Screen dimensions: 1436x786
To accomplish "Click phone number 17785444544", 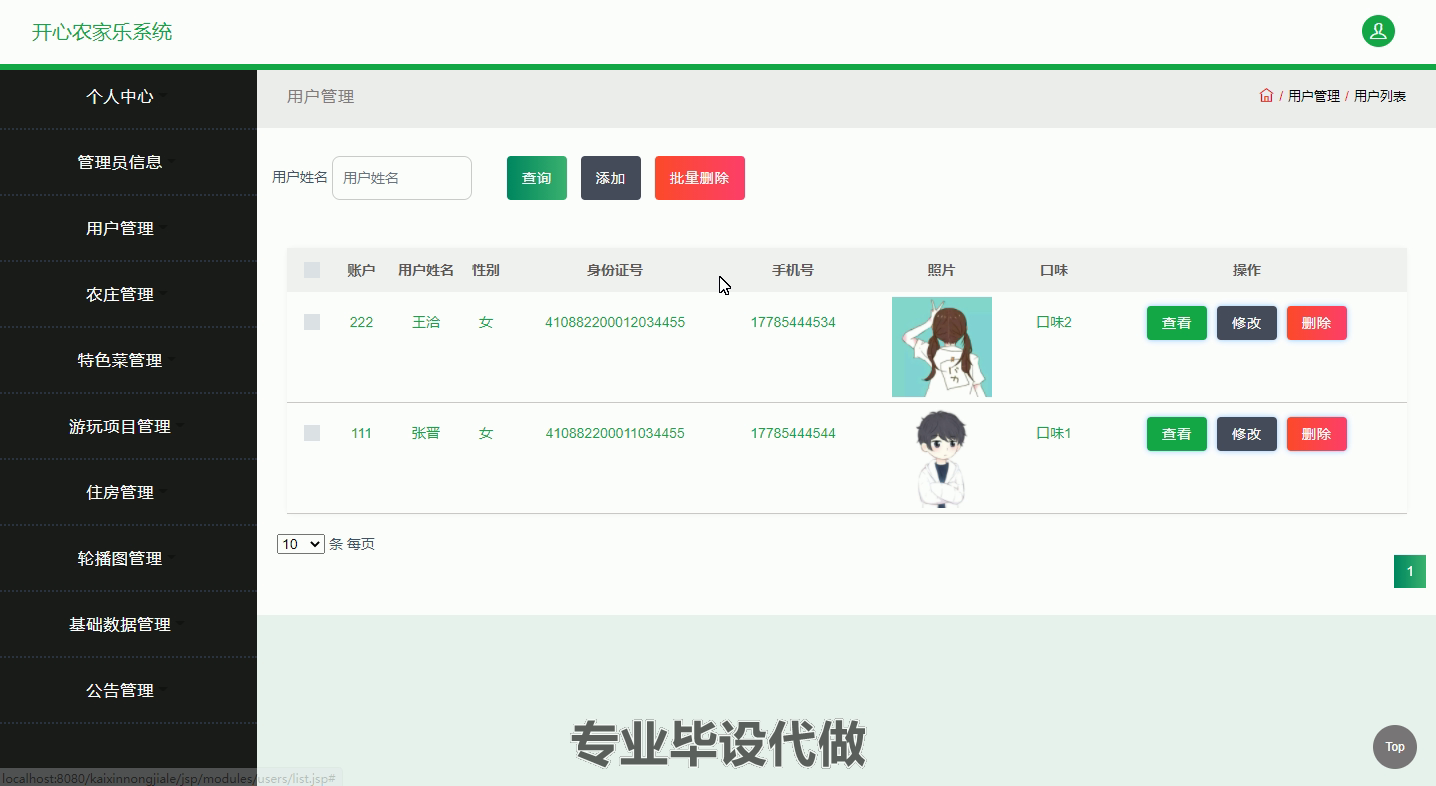I will click(793, 433).
